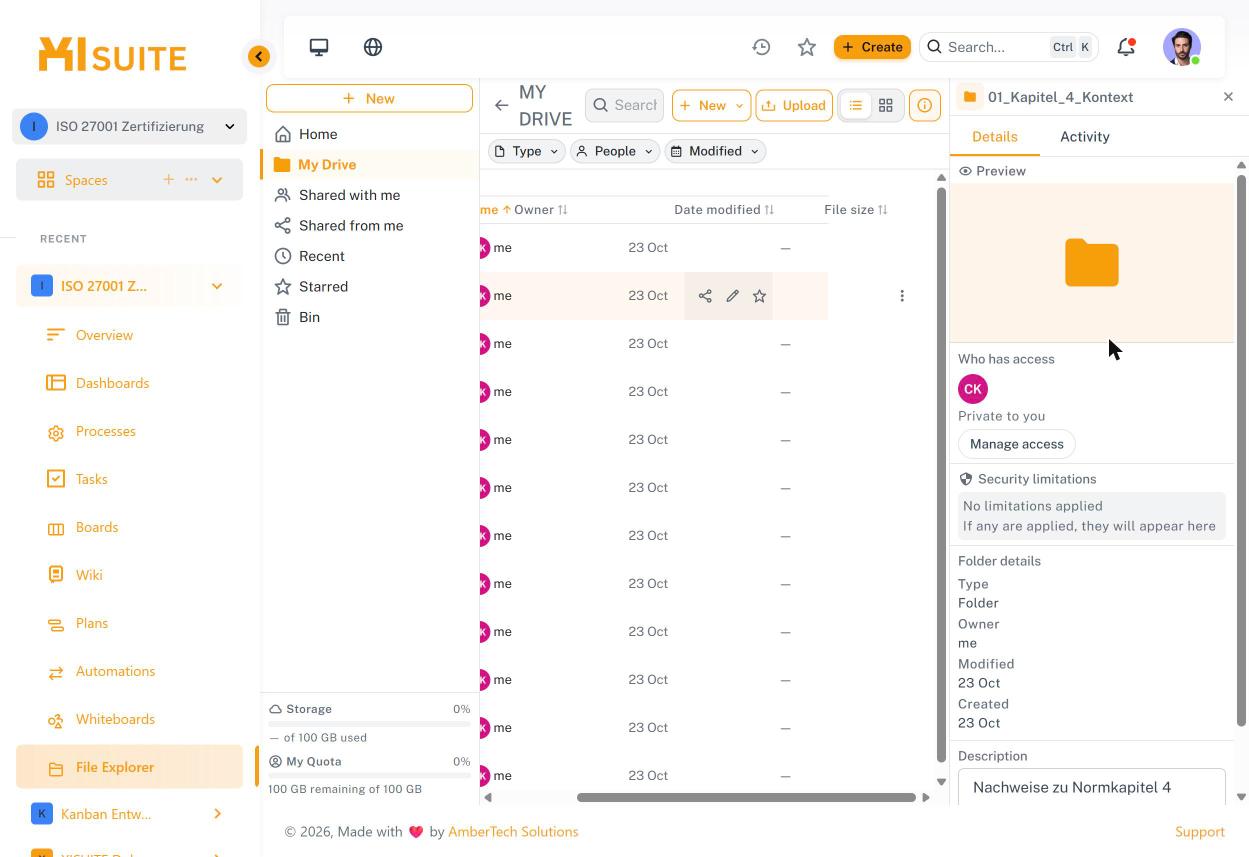Image resolution: width=1249 pixels, height=857 pixels.
Task: Collapse the left sidebar with orange arrow
Action: (259, 57)
